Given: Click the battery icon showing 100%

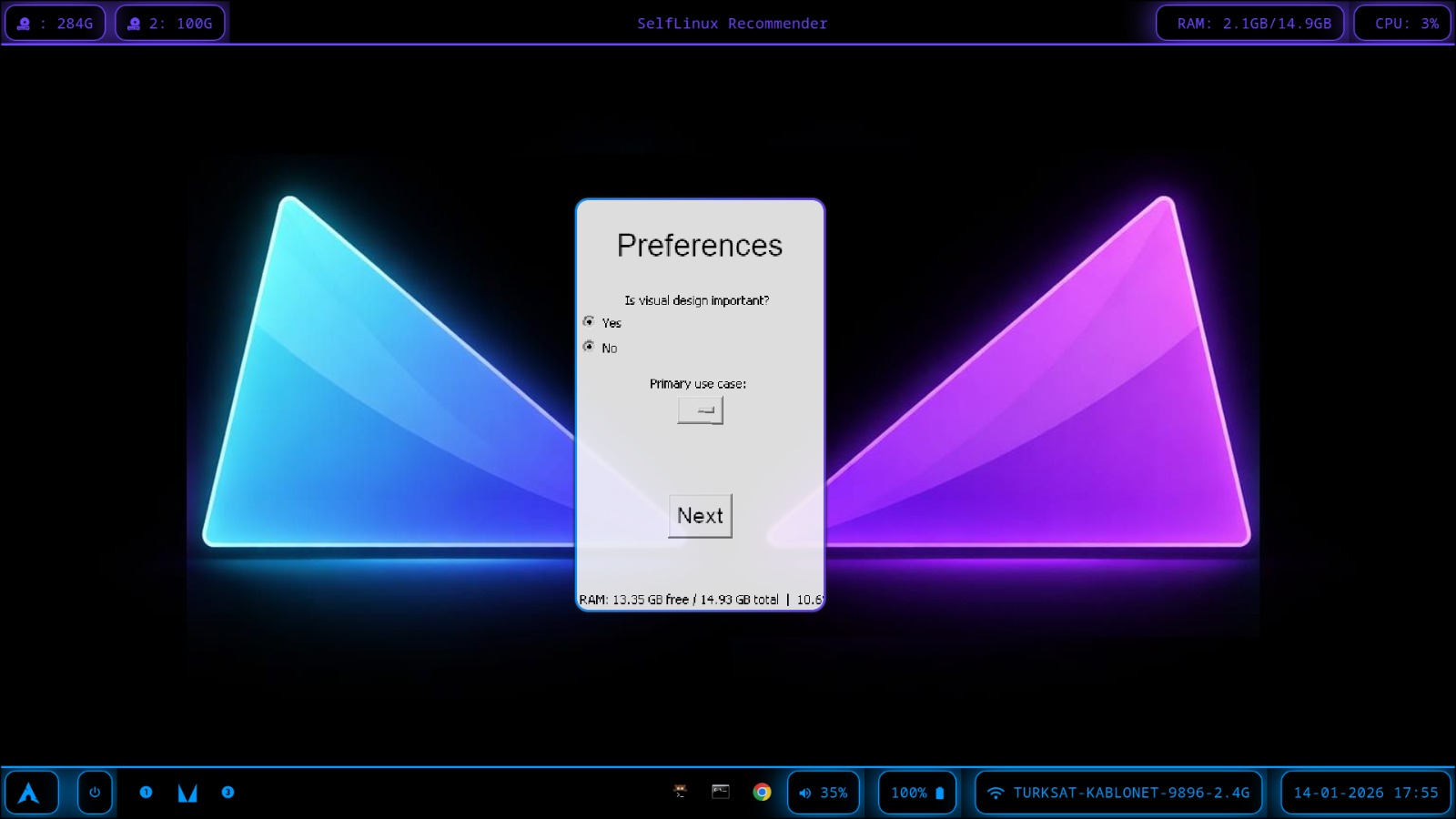Looking at the screenshot, I should tap(916, 792).
